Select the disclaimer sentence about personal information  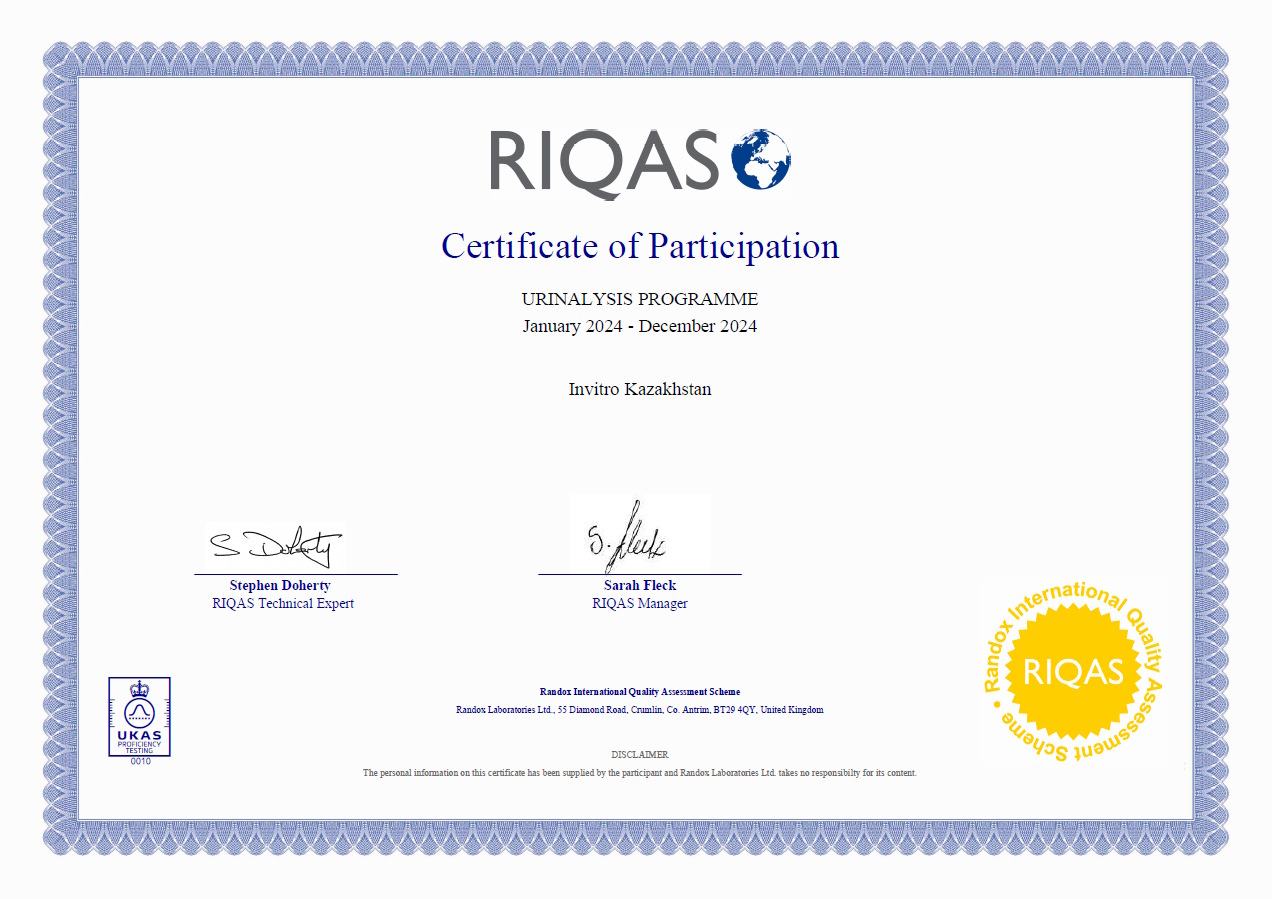[x=640, y=773]
